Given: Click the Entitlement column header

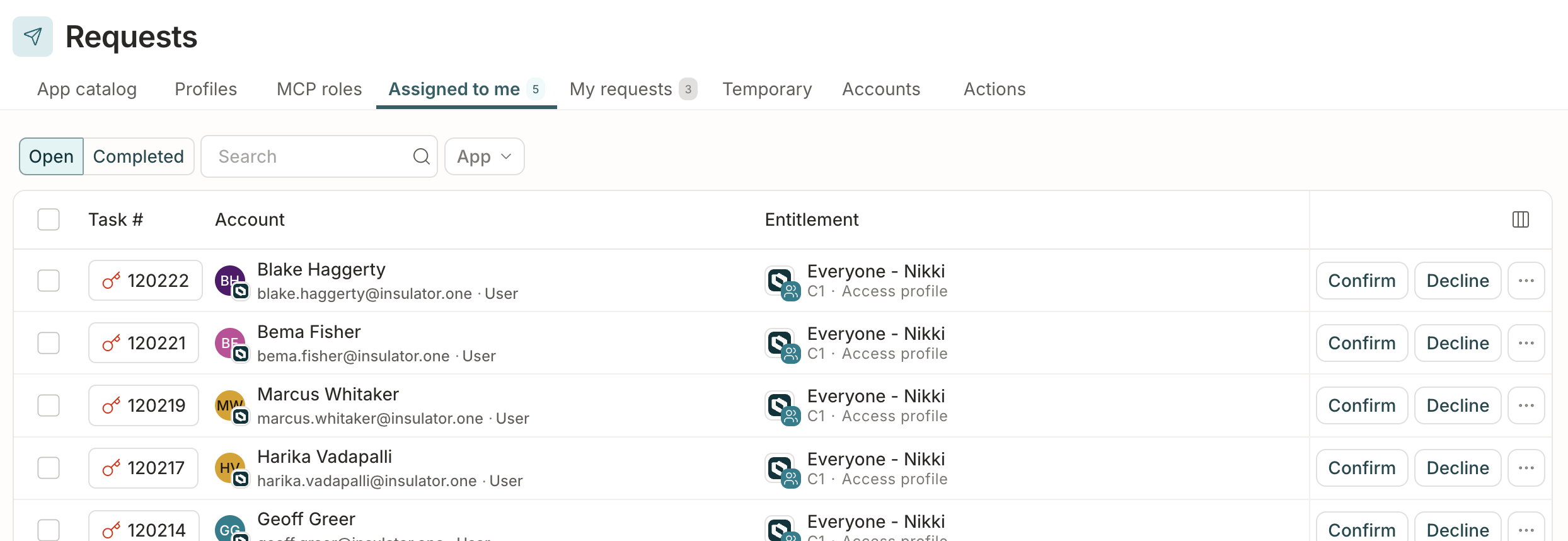Looking at the screenshot, I should [812, 219].
